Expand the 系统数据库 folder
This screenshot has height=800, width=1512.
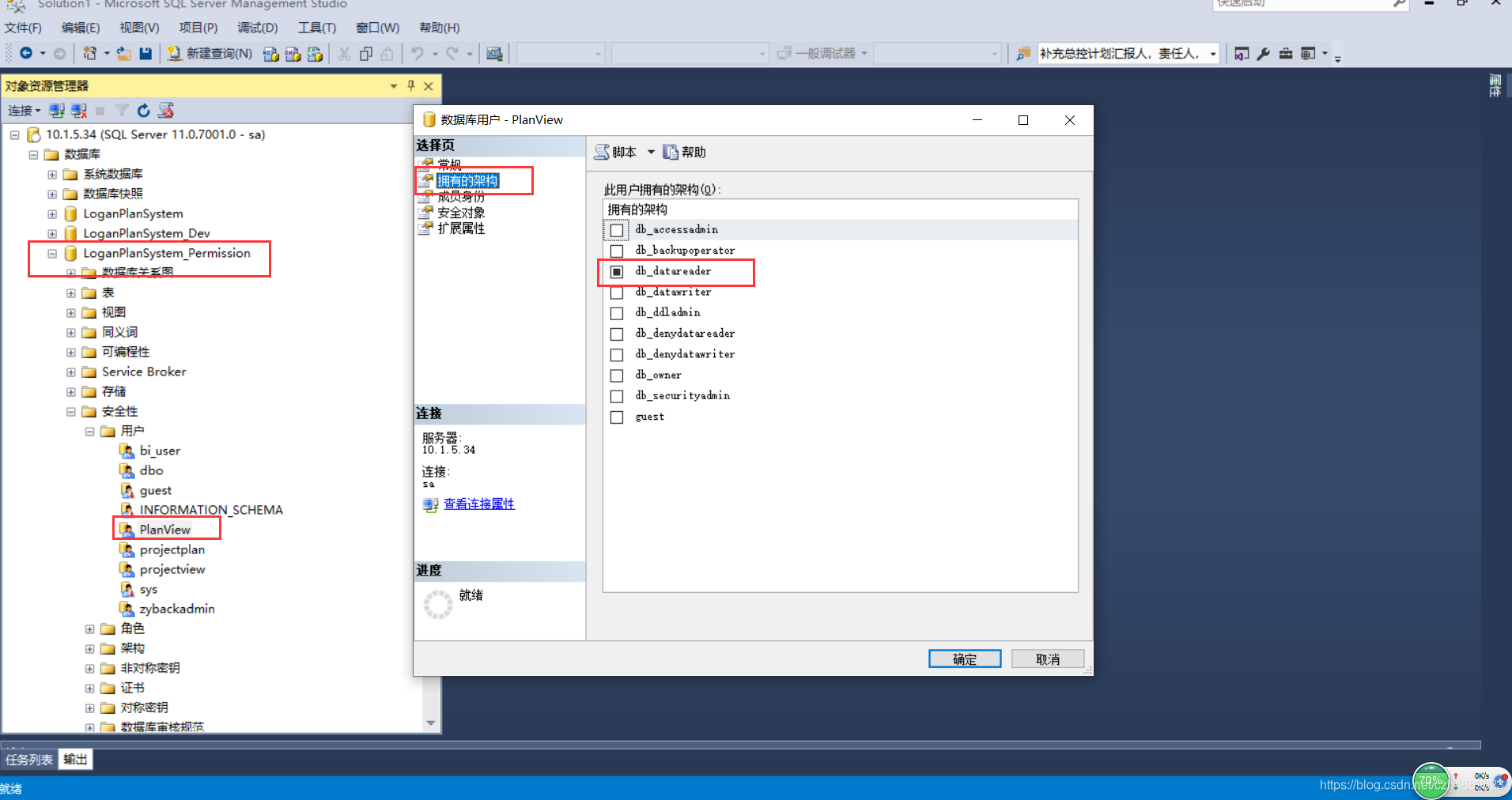click(x=52, y=175)
